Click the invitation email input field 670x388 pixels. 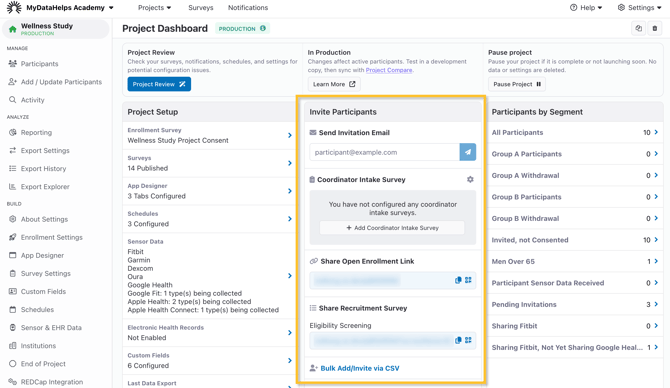[385, 152]
